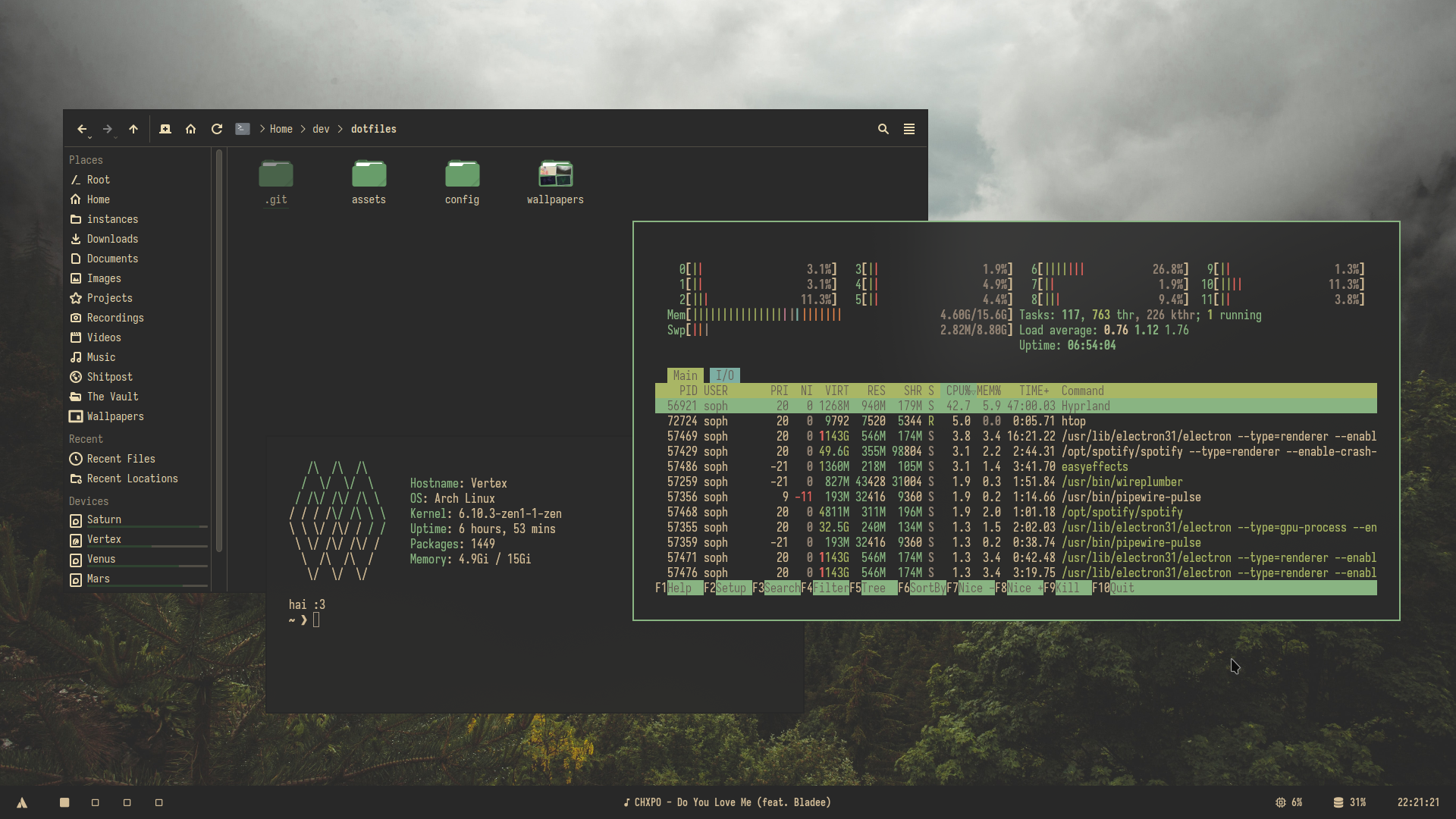
Task: Switch to the first active workspace
Action: [x=64, y=802]
